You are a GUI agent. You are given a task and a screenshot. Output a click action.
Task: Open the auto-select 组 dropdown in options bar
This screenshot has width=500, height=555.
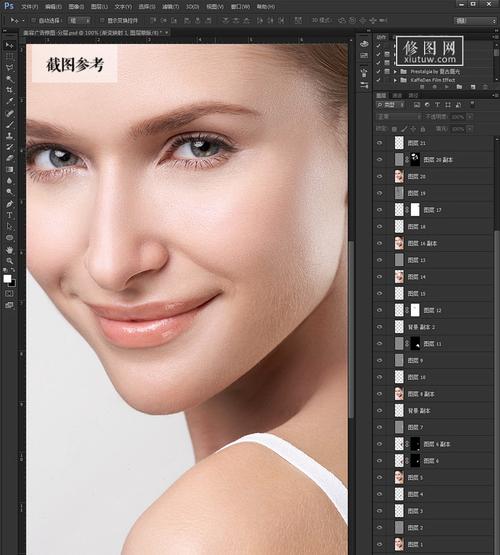pos(79,21)
